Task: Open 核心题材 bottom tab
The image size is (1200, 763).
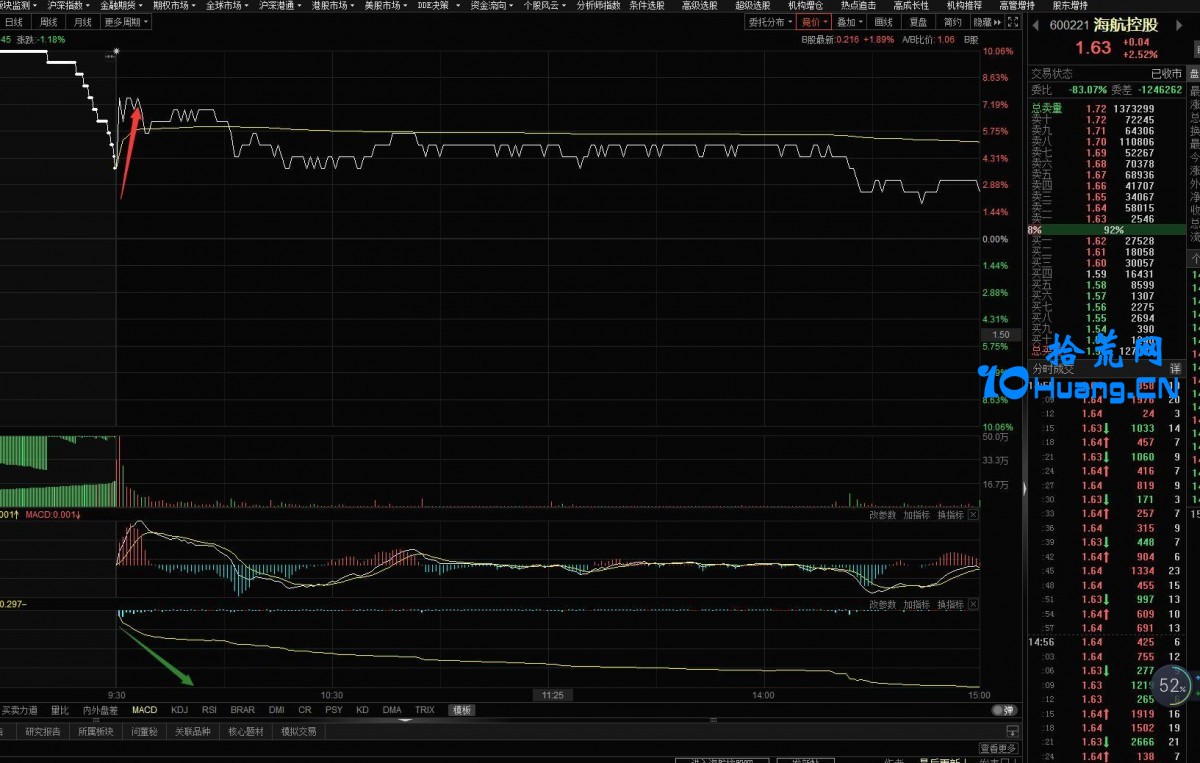Action: 247,732
